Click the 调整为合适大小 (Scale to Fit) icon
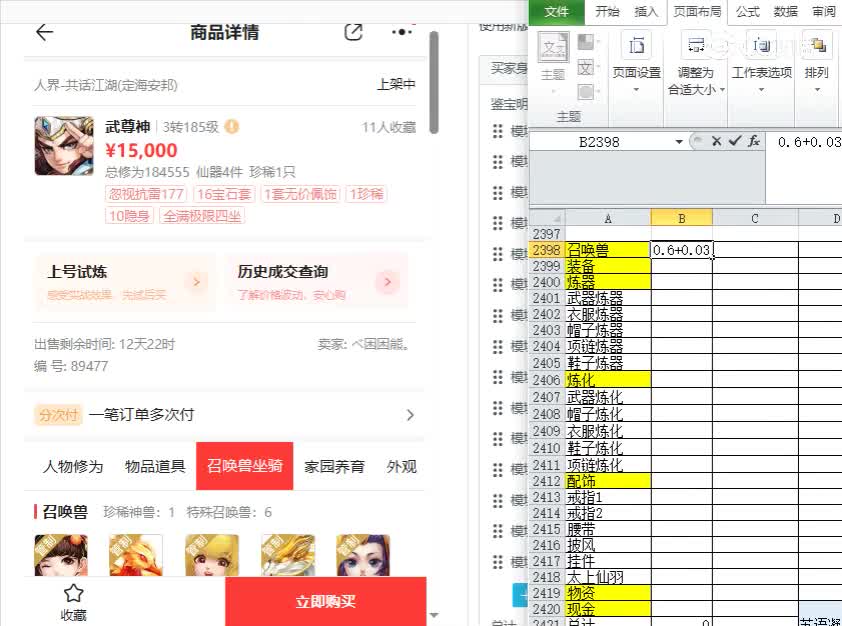842x626 pixels. pyautogui.click(x=696, y=47)
